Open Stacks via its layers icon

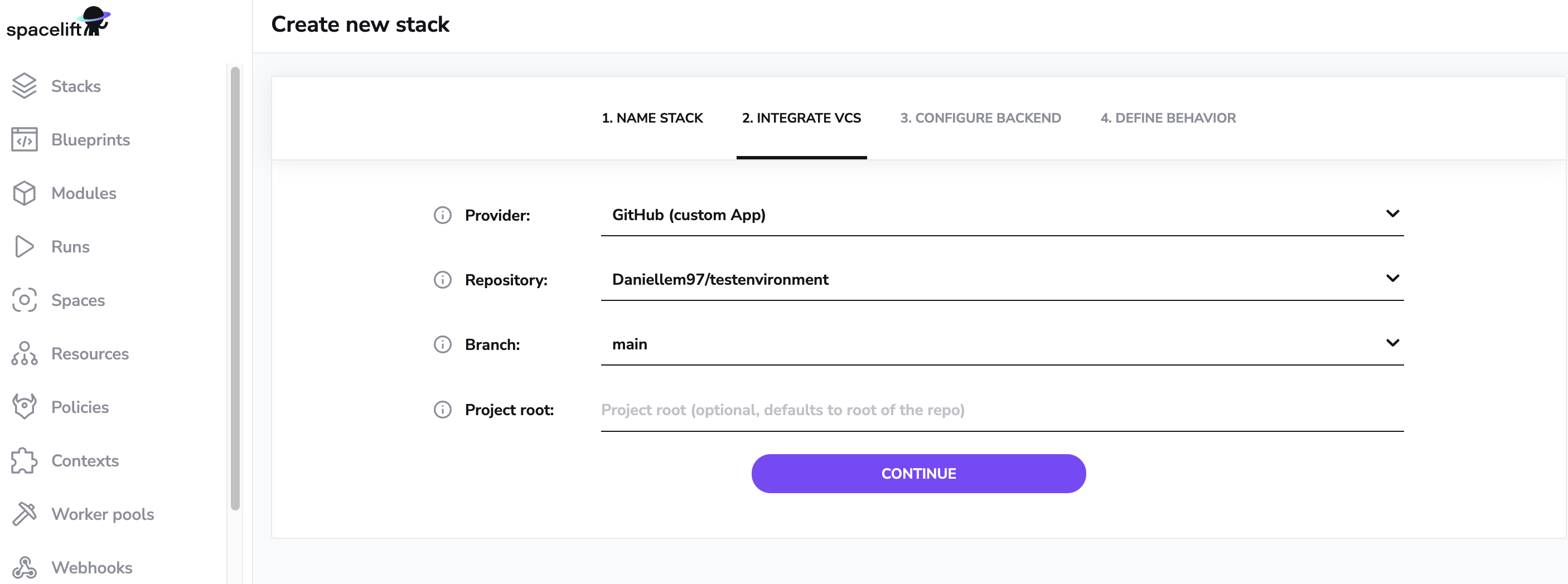pyautogui.click(x=25, y=86)
